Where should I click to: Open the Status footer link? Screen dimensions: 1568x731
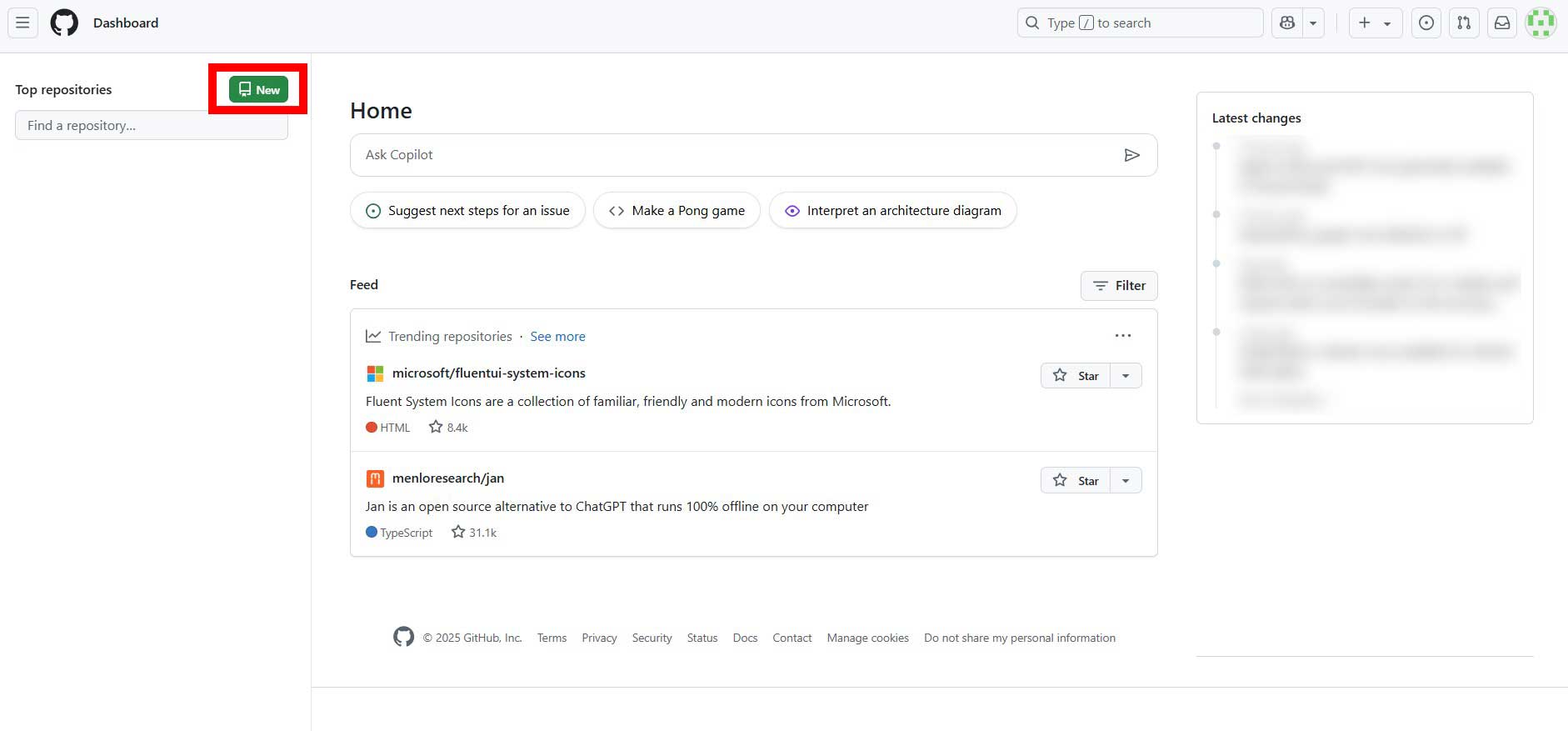(702, 638)
